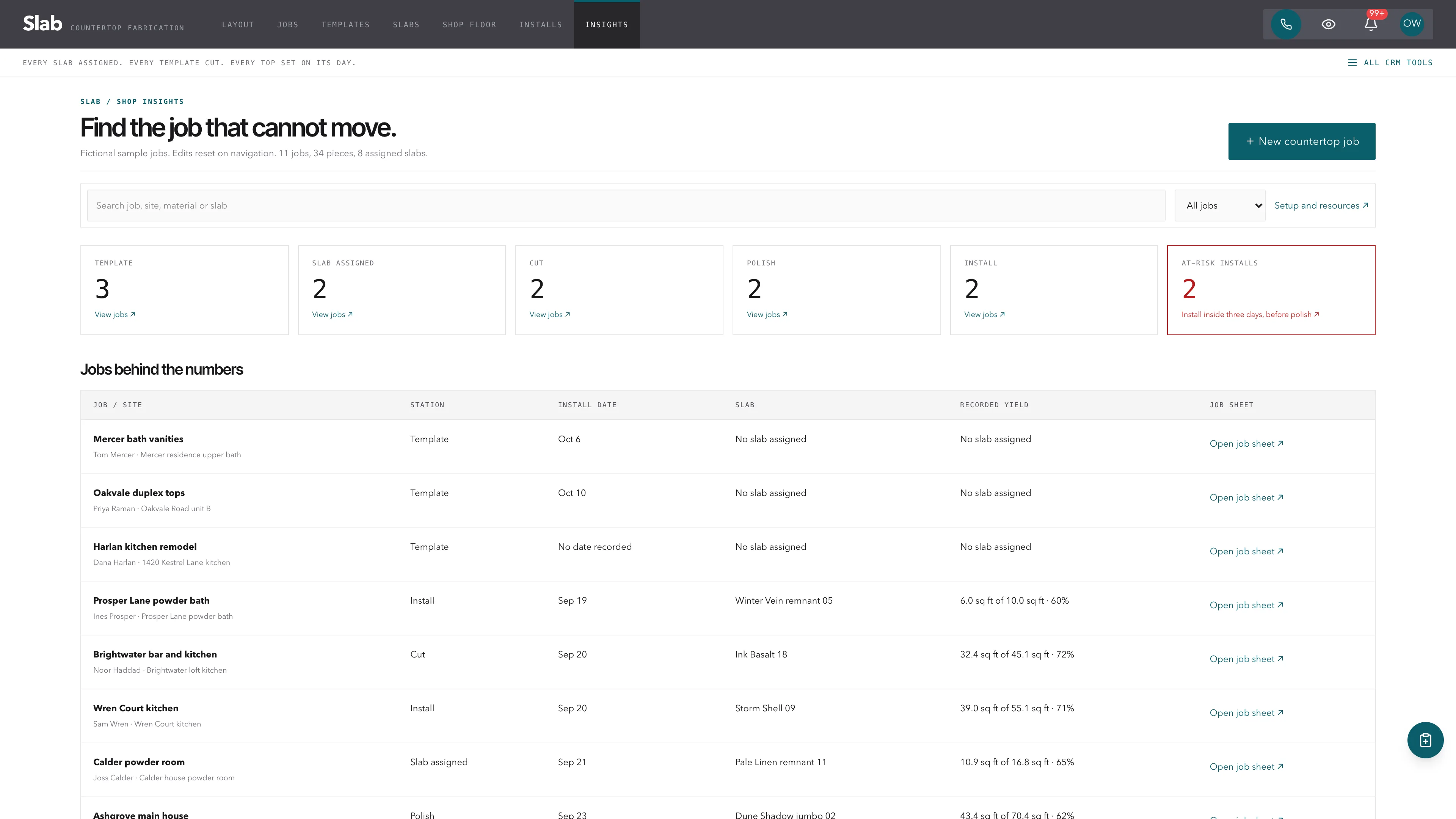Viewport: 1456px width, 819px height.
Task: View jobs in the Slab Assigned card
Action: click(333, 315)
